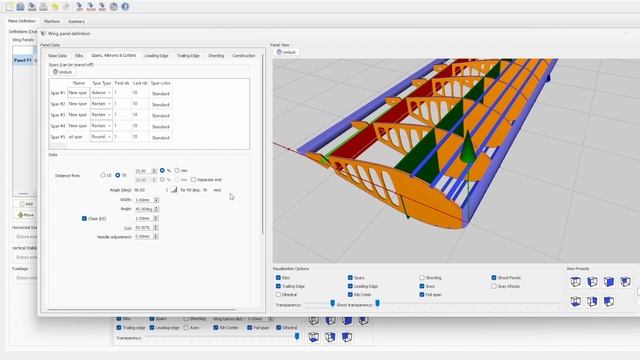This screenshot has width=640, height=360.
Task: Click Transparency slider handle in background window
Action: pos(297,336)
